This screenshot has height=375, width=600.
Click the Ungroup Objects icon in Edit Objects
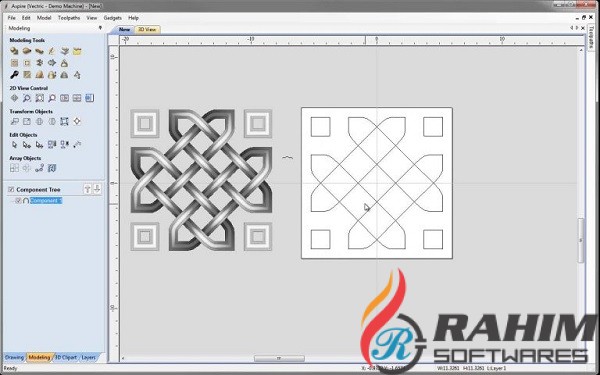click(65, 145)
